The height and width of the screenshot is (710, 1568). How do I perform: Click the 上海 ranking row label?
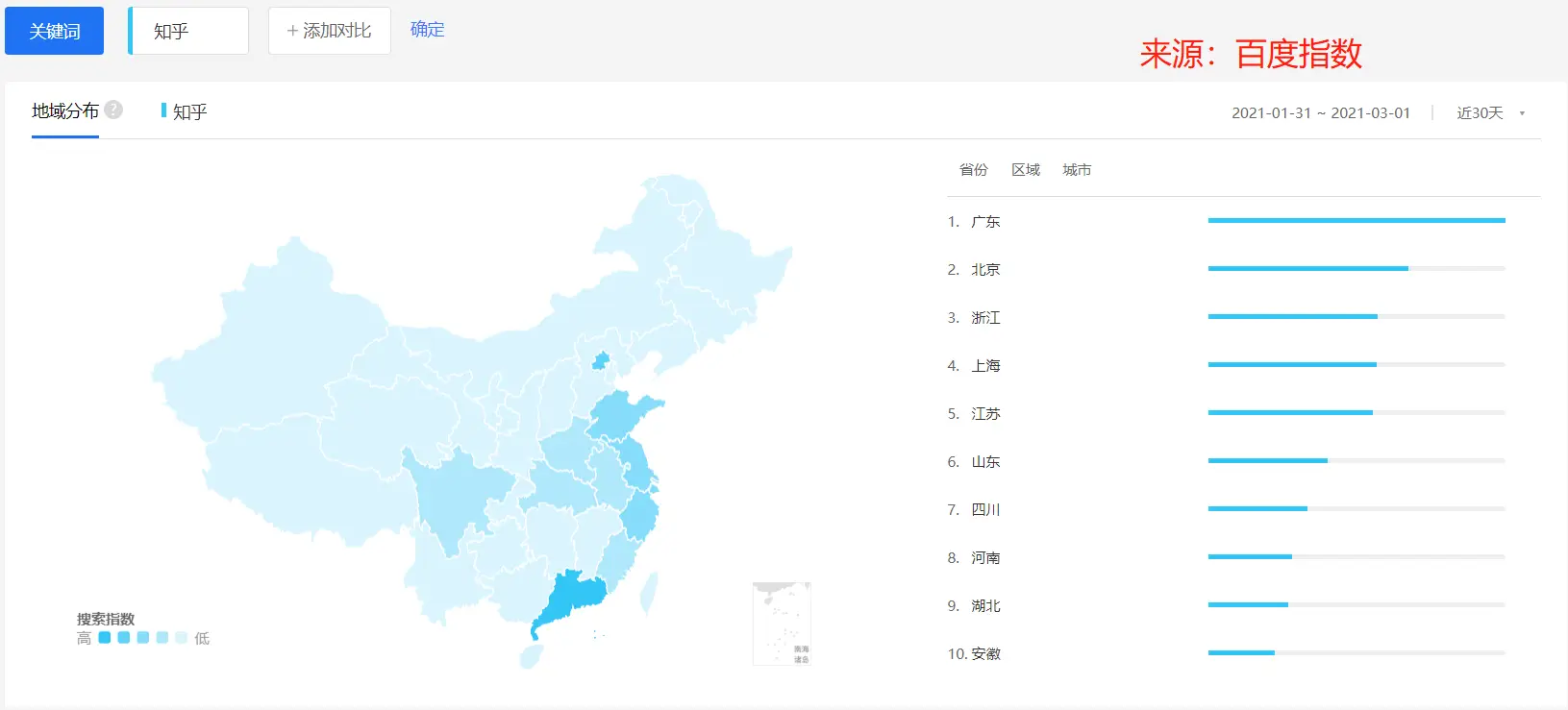[985, 366]
